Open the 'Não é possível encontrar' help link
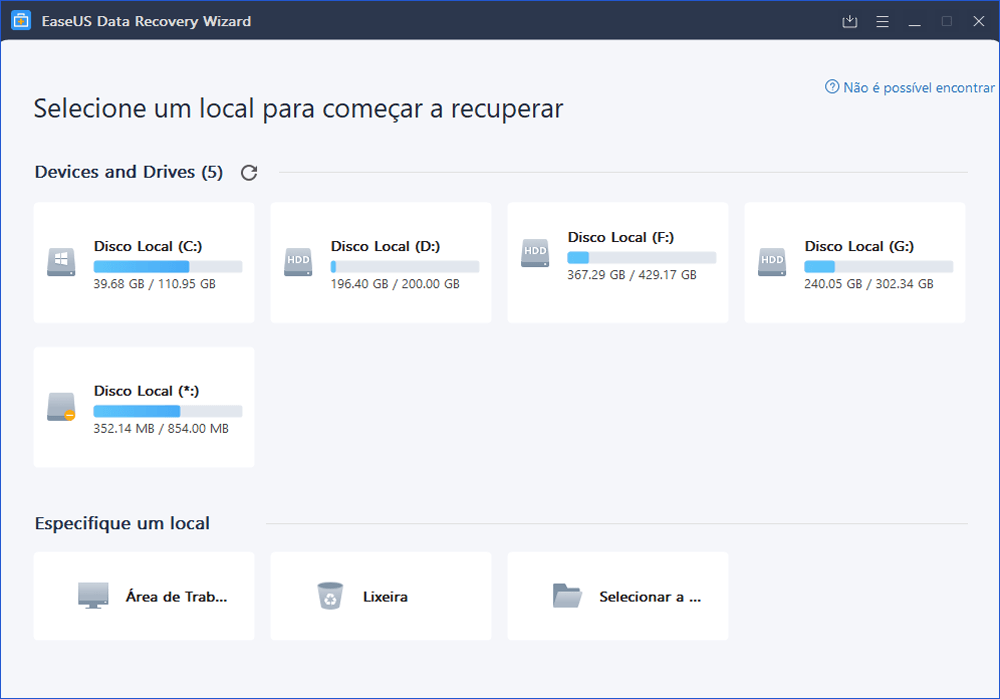Image resolution: width=1000 pixels, height=699 pixels. click(x=910, y=87)
